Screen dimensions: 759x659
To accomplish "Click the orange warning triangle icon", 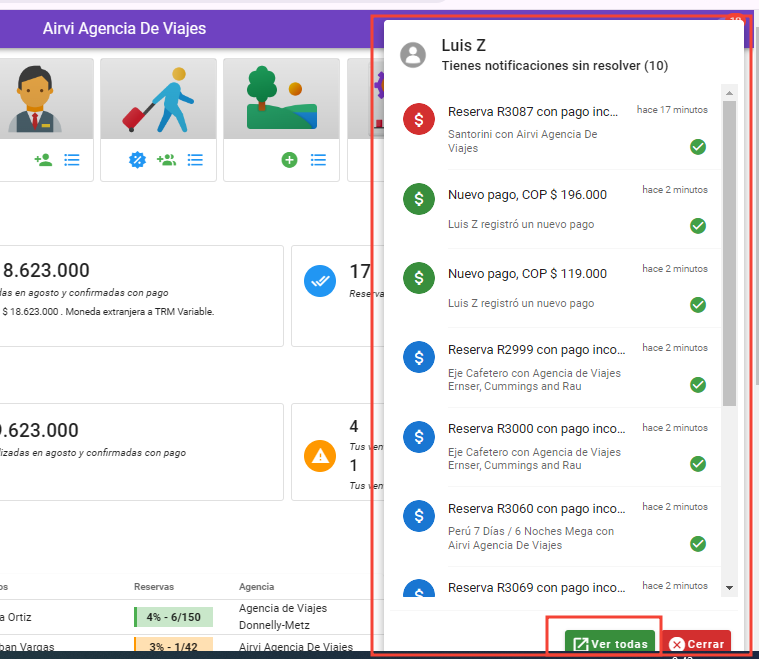I will click(x=320, y=456).
